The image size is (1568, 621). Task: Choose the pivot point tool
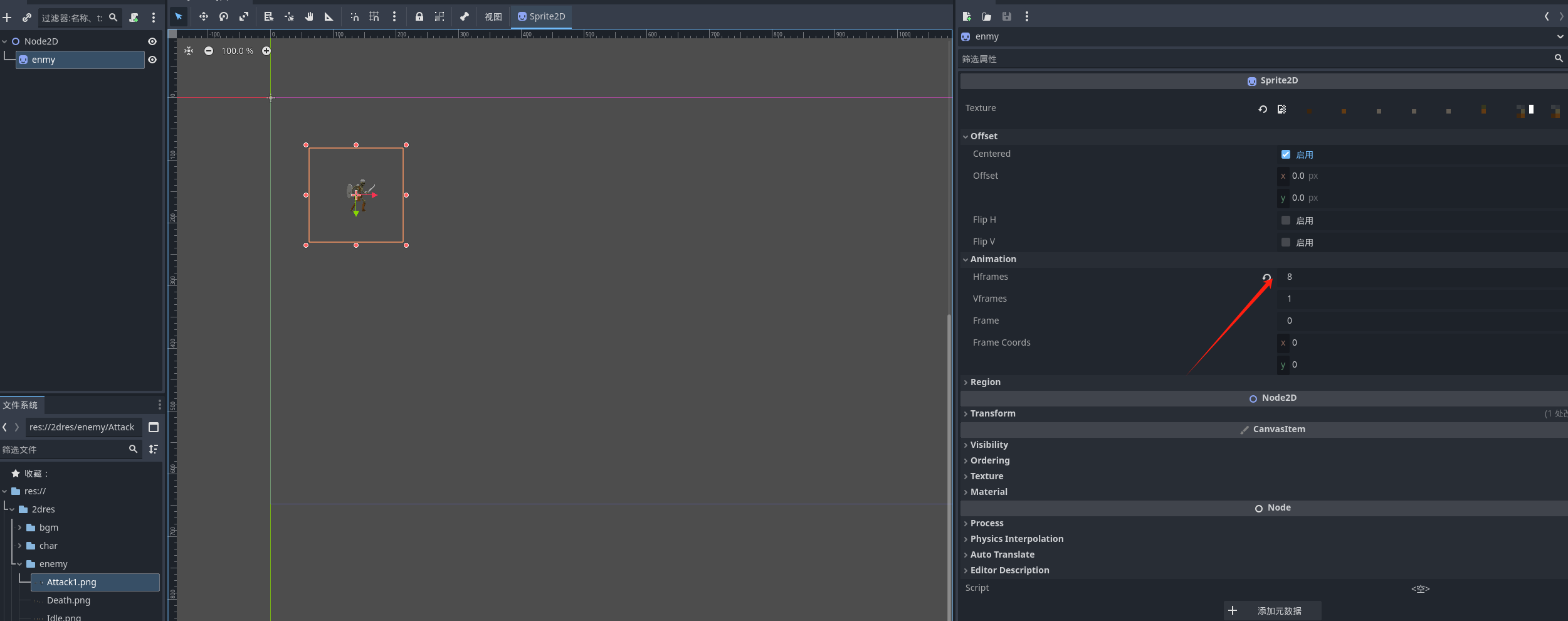coord(289,16)
